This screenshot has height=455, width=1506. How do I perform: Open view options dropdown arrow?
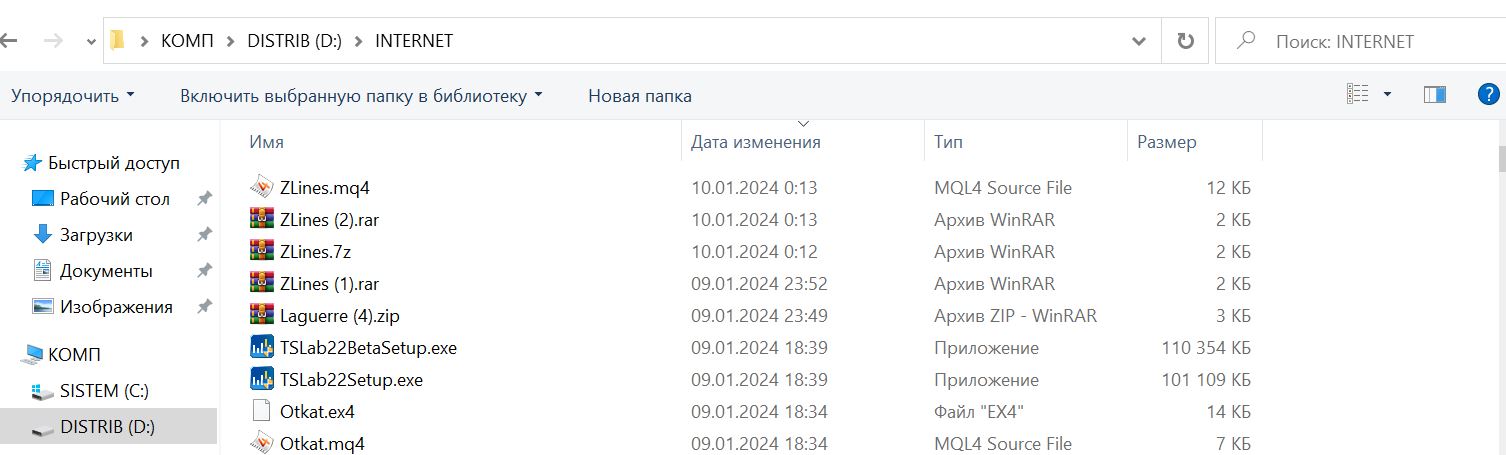[1387, 95]
